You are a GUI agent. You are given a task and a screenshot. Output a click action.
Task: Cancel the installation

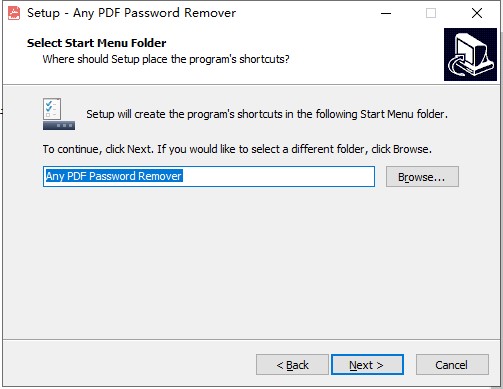pyautogui.click(x=452, y=365)
